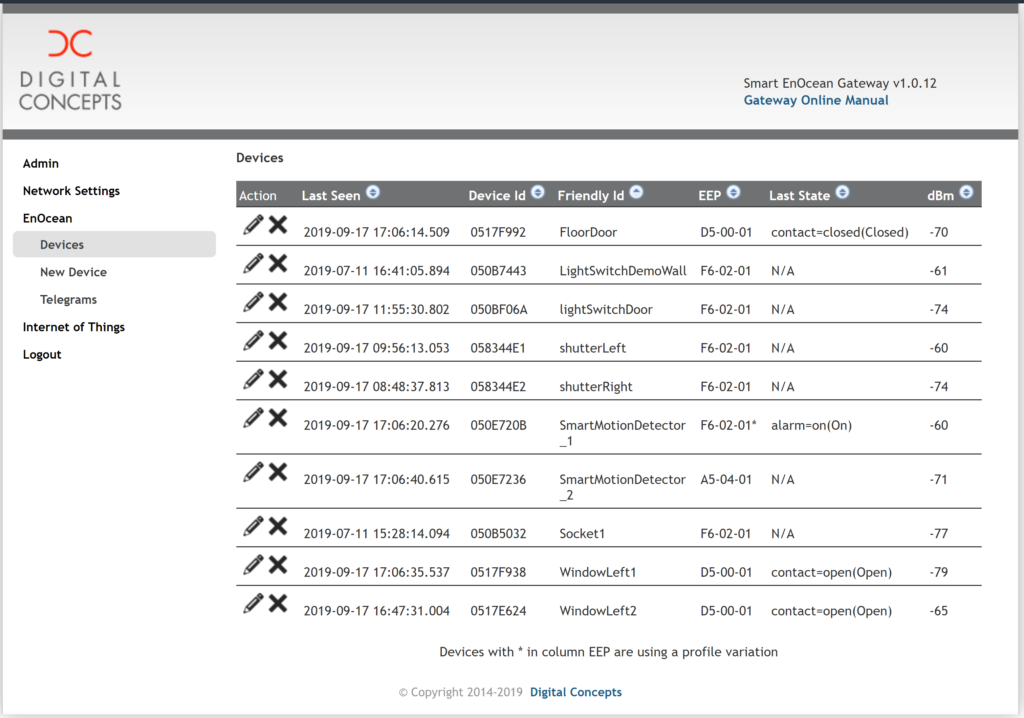Open the New Device page
This screenshot has width=1024, height=718.
(73, 272)
